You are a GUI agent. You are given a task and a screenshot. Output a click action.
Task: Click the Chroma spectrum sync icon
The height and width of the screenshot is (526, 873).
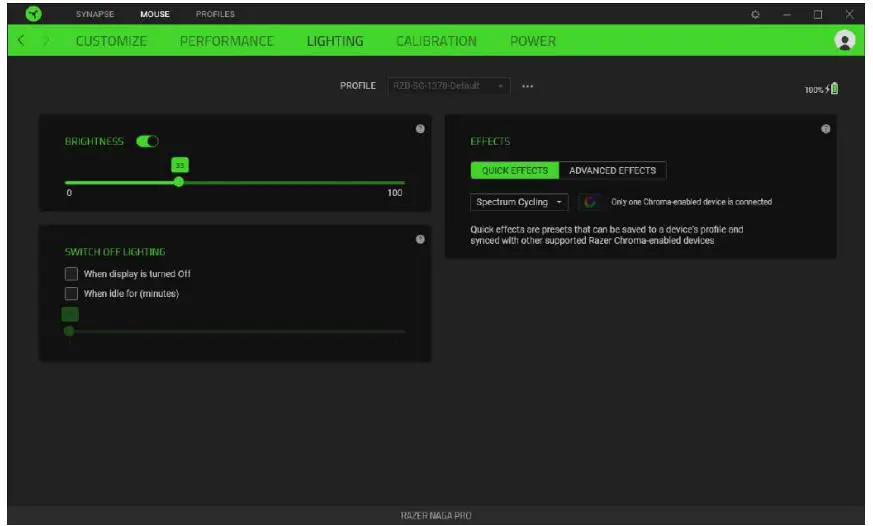[x=590, y=202]
